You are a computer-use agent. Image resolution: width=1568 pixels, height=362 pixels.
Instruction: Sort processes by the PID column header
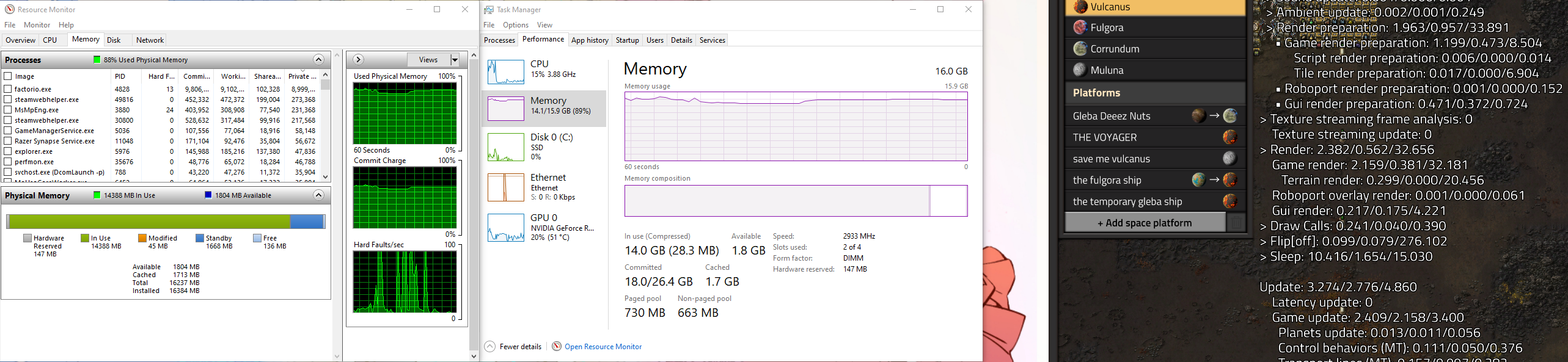(127, 76)
